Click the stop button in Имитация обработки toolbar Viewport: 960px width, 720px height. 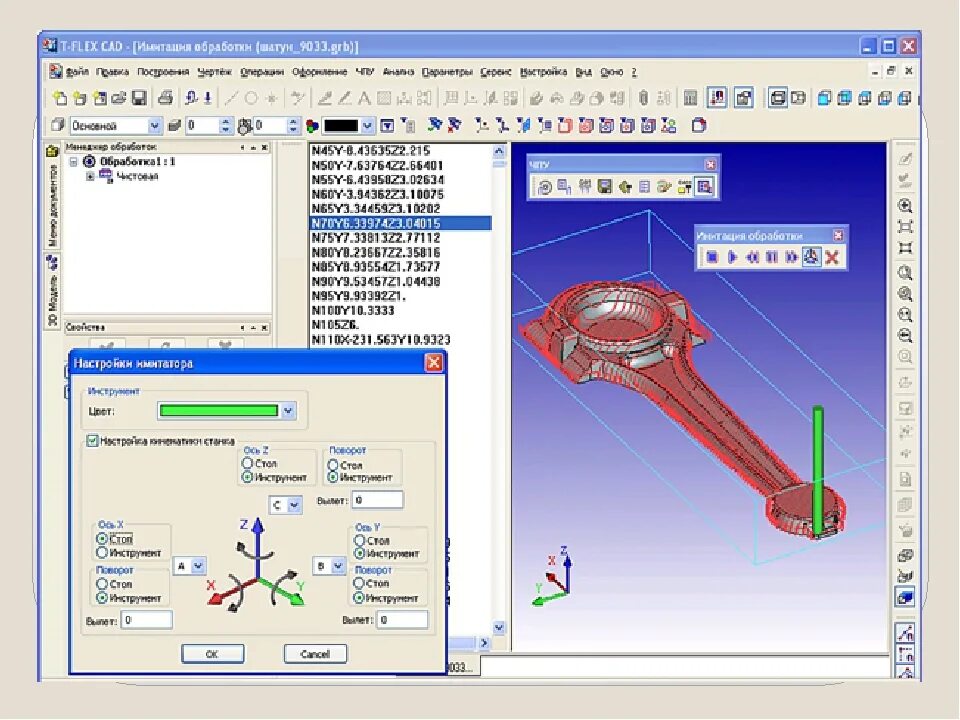click(711, 257)
